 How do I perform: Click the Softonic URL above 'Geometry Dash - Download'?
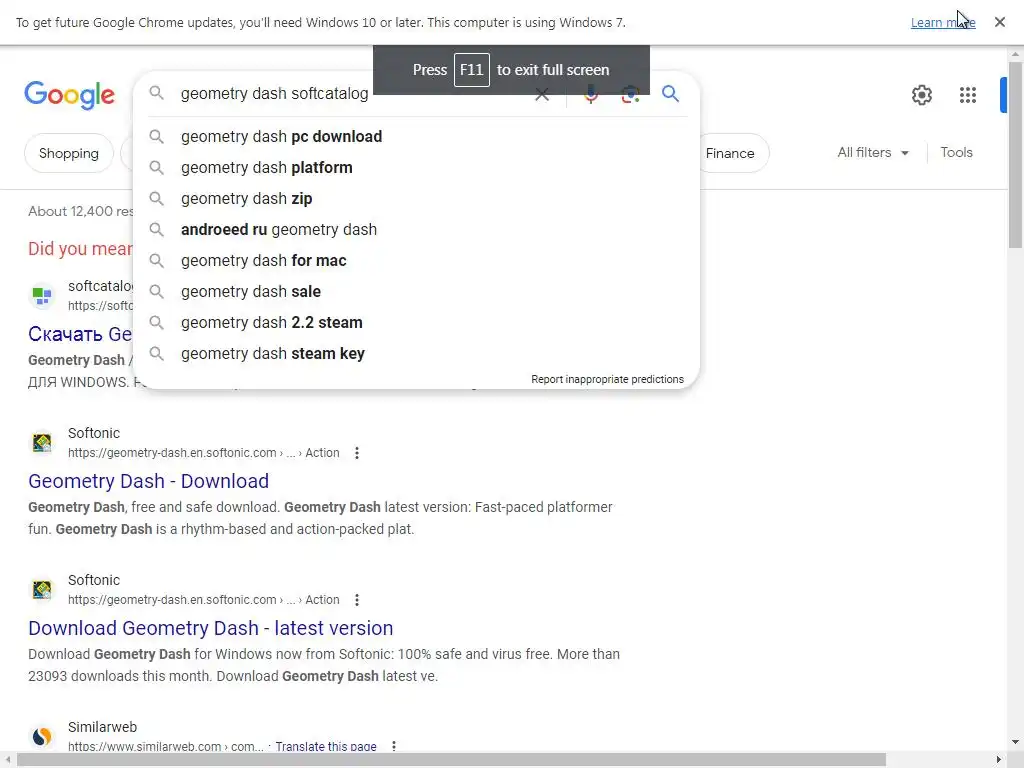tap(204, 453)
